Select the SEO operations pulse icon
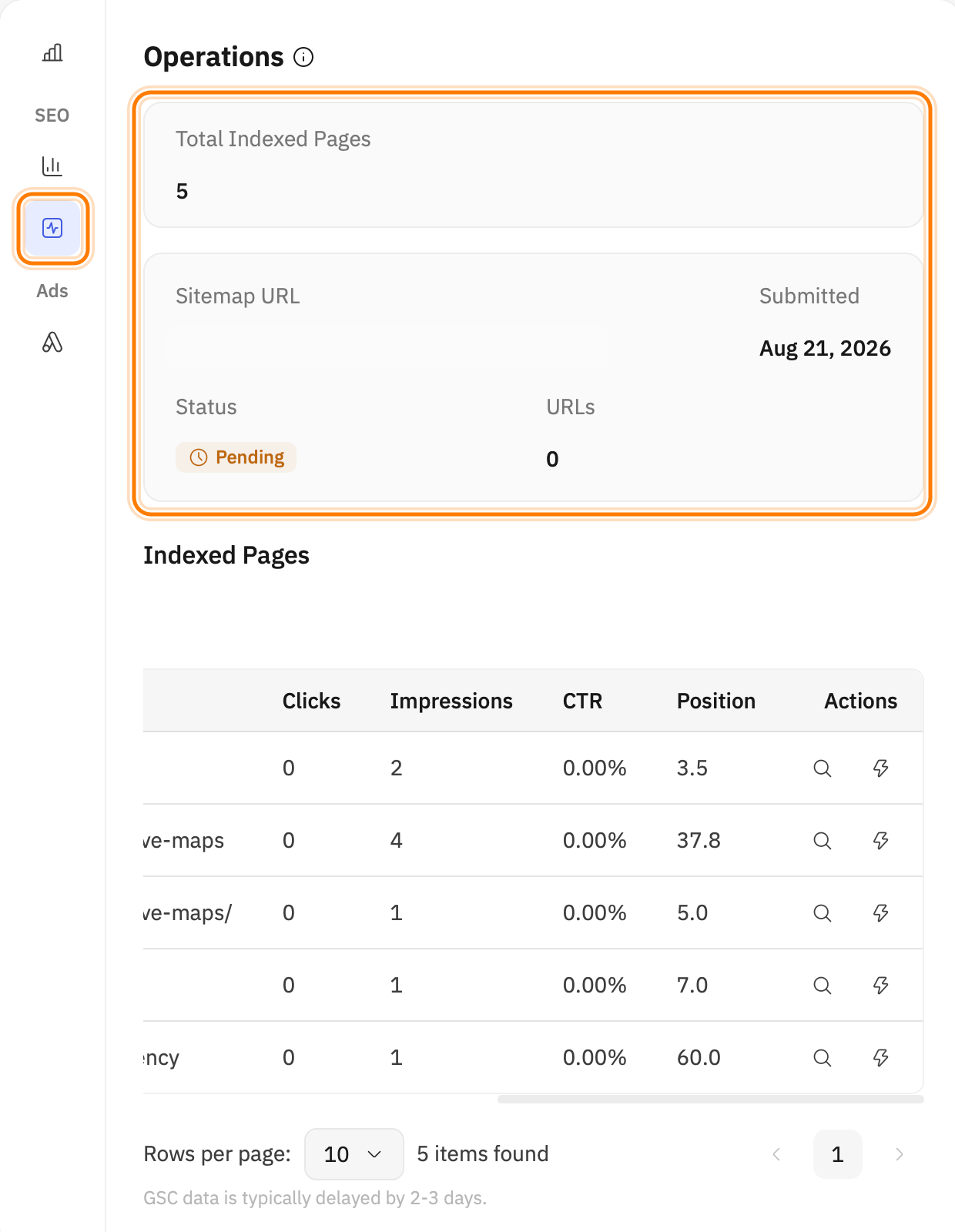The height and width of the screenshot is (1232, 955). pos(52,228)
